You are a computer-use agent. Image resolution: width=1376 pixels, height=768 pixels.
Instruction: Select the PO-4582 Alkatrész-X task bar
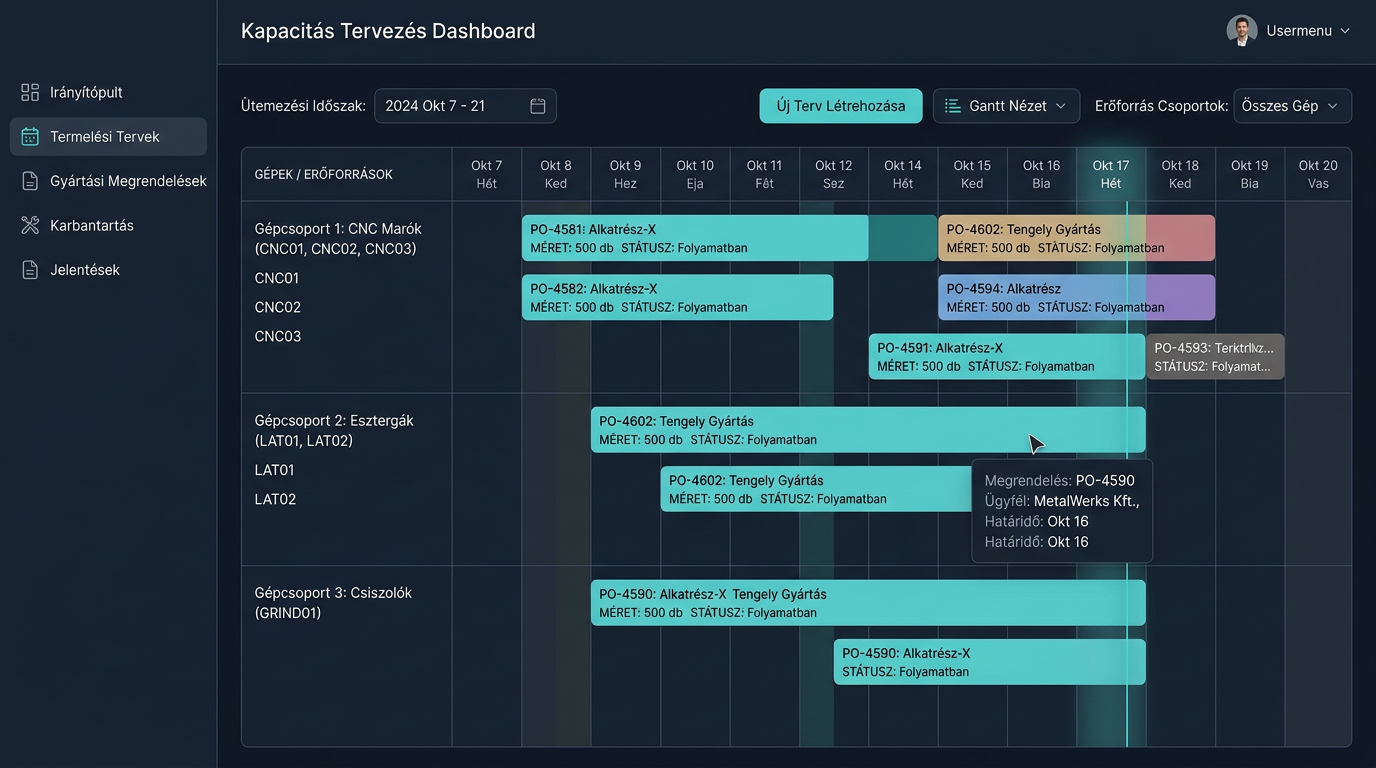pos(677,297)
